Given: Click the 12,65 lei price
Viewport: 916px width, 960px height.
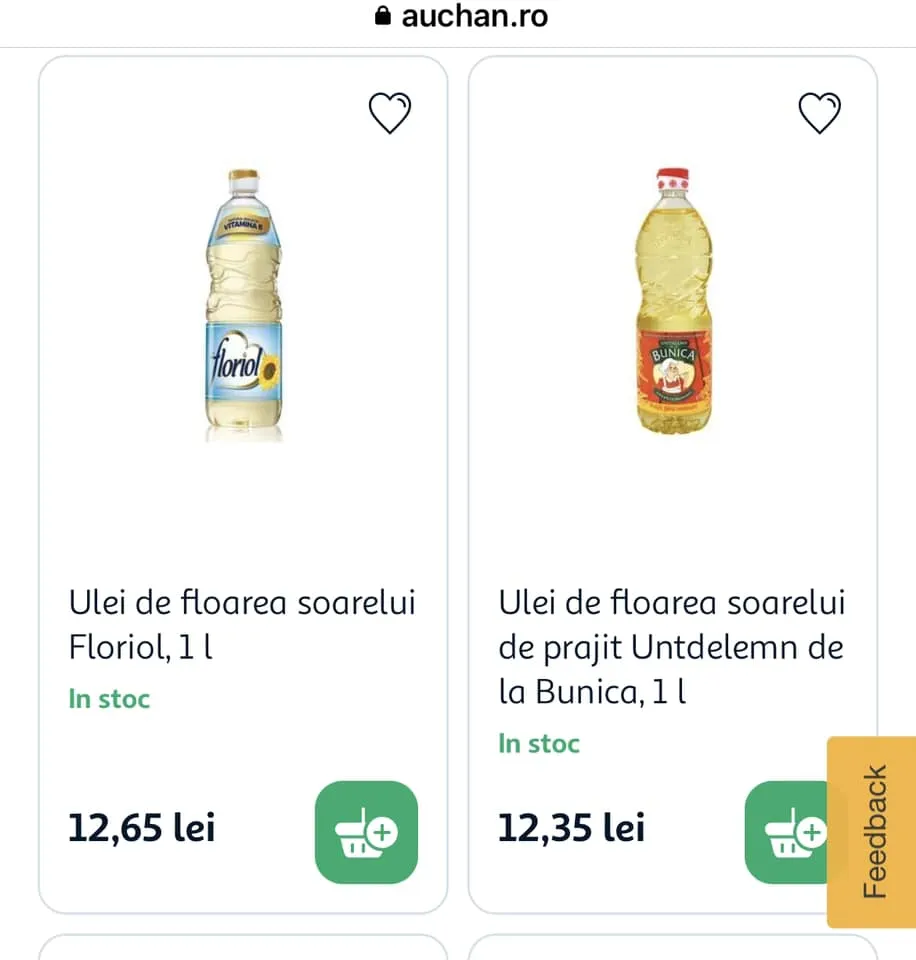Looking at the screenshot, I should click(141, 828).
